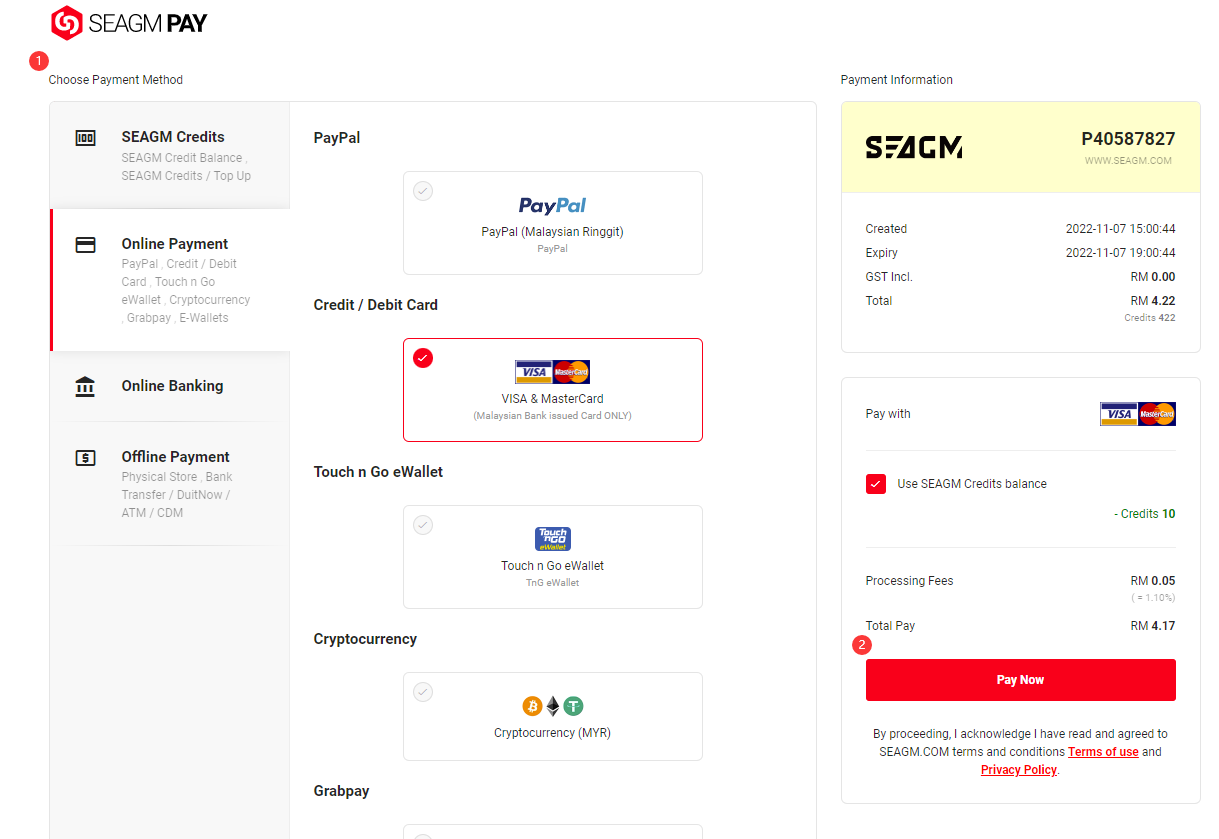Screen dimensions: 1219x839
Task: Click the SEAGM Credits sidebar icon
Action: (86, 138)
